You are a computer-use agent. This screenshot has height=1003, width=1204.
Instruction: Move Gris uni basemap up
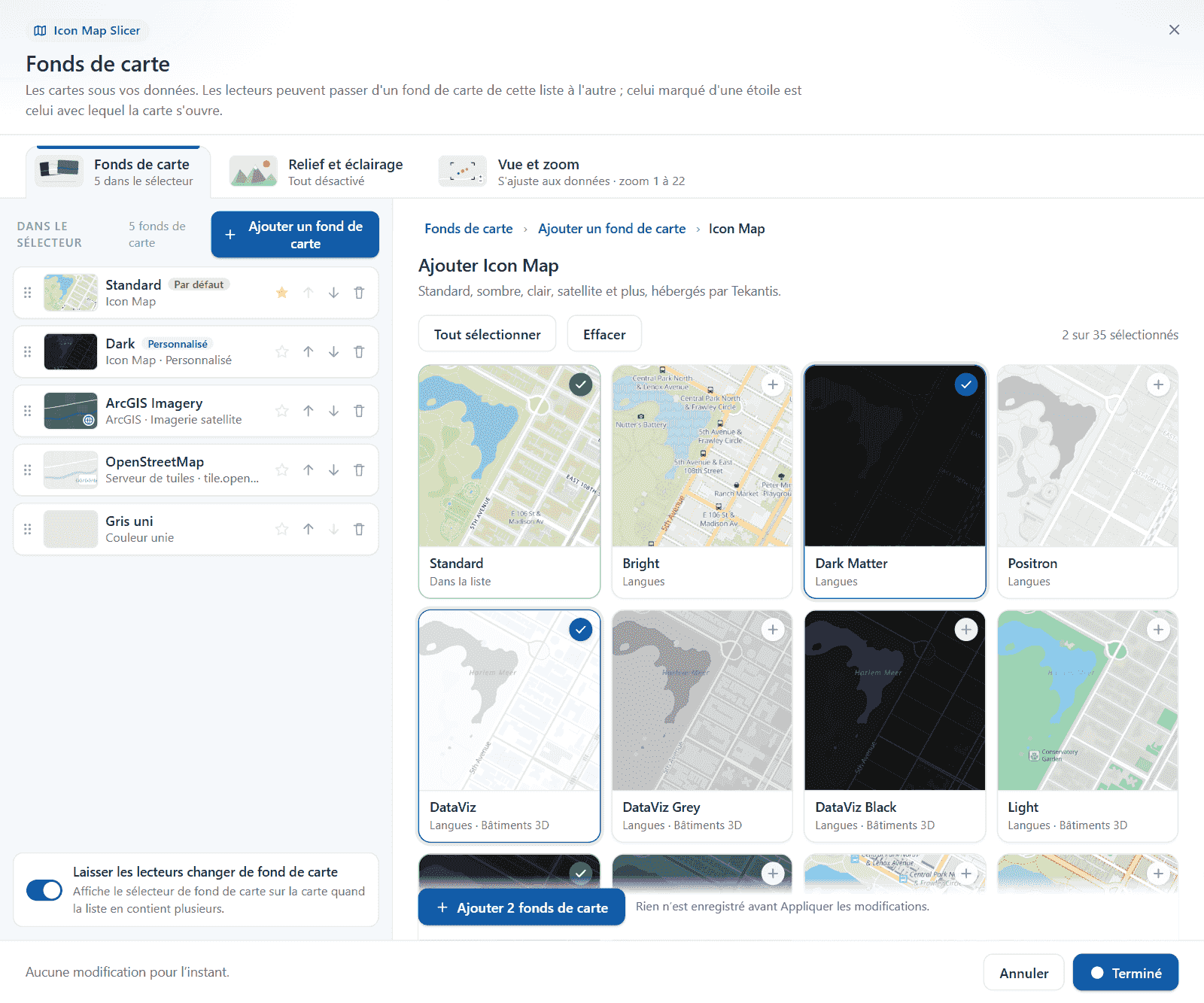point(309,529)
